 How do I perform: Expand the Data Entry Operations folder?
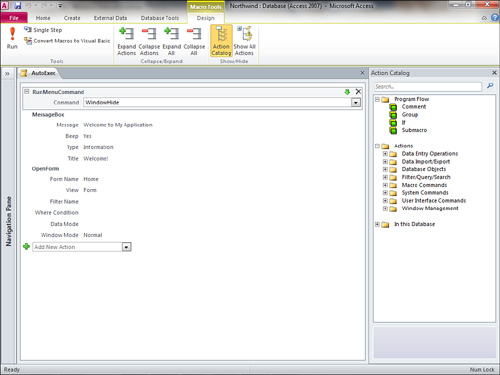pyautogui.click(x=385, y=154)
